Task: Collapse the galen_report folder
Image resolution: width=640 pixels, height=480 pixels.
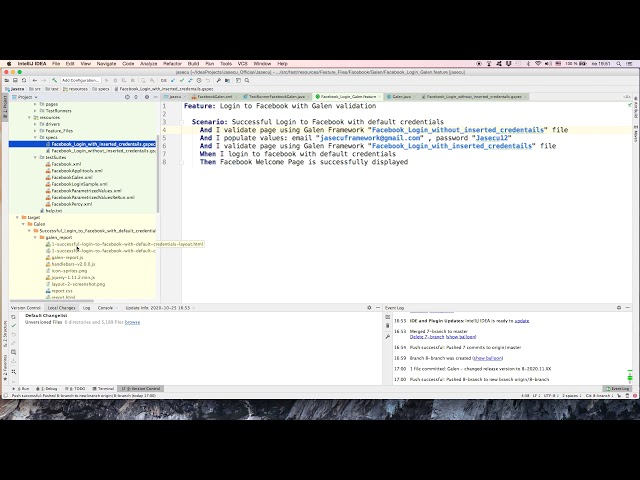Action: click(x=36, y=238)
